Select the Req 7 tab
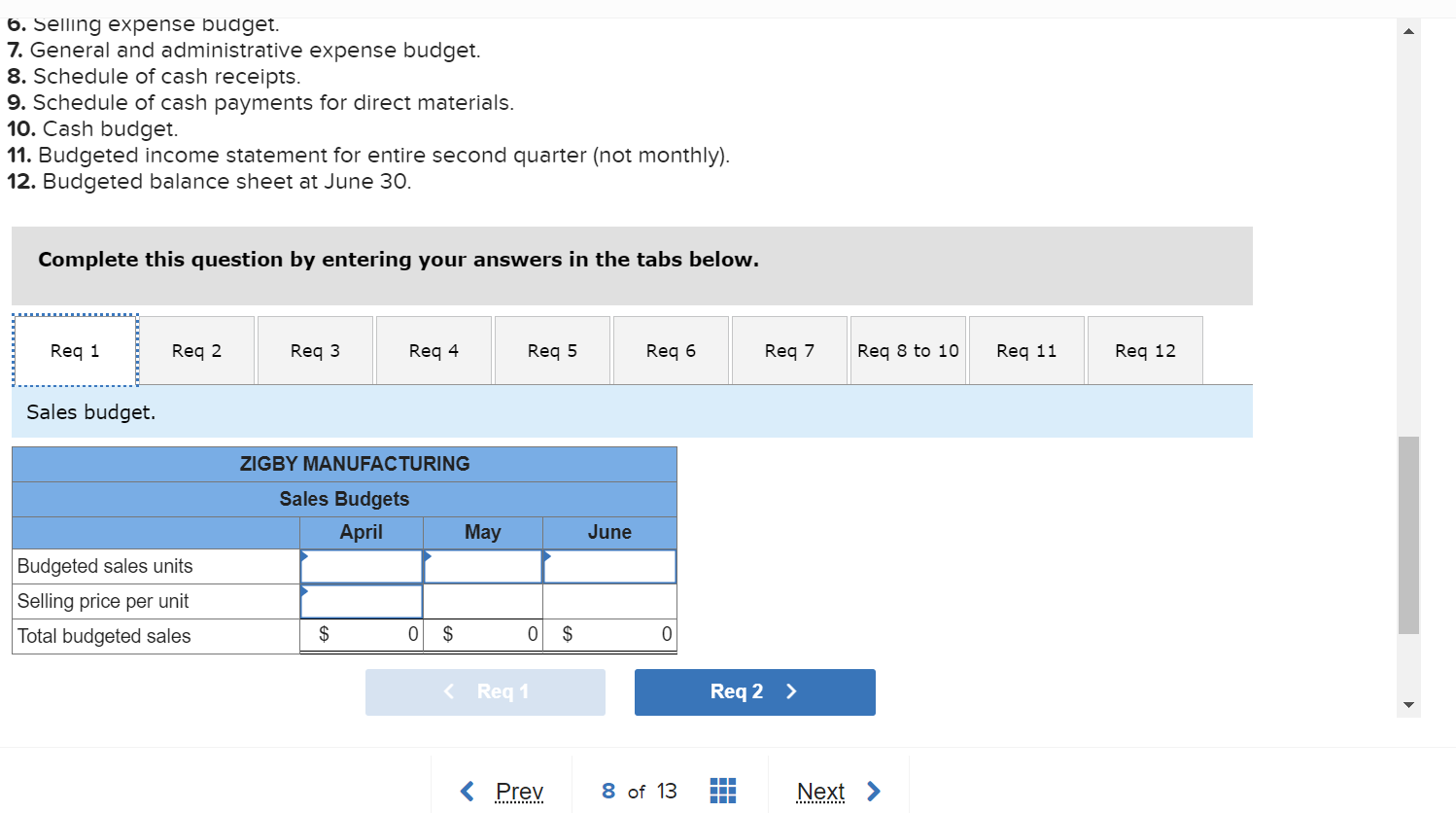This screenshot has height=813, width=1456. (788, 350)
